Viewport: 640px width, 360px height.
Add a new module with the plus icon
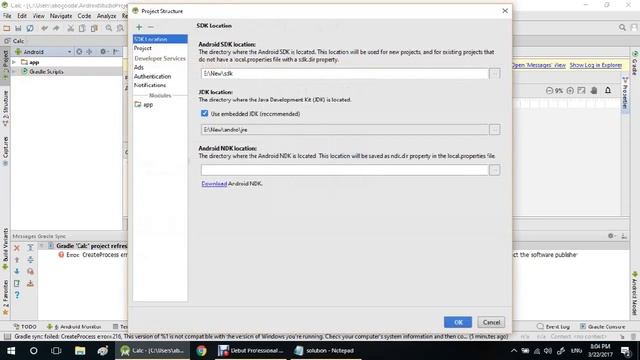click(x=139, y=27)
